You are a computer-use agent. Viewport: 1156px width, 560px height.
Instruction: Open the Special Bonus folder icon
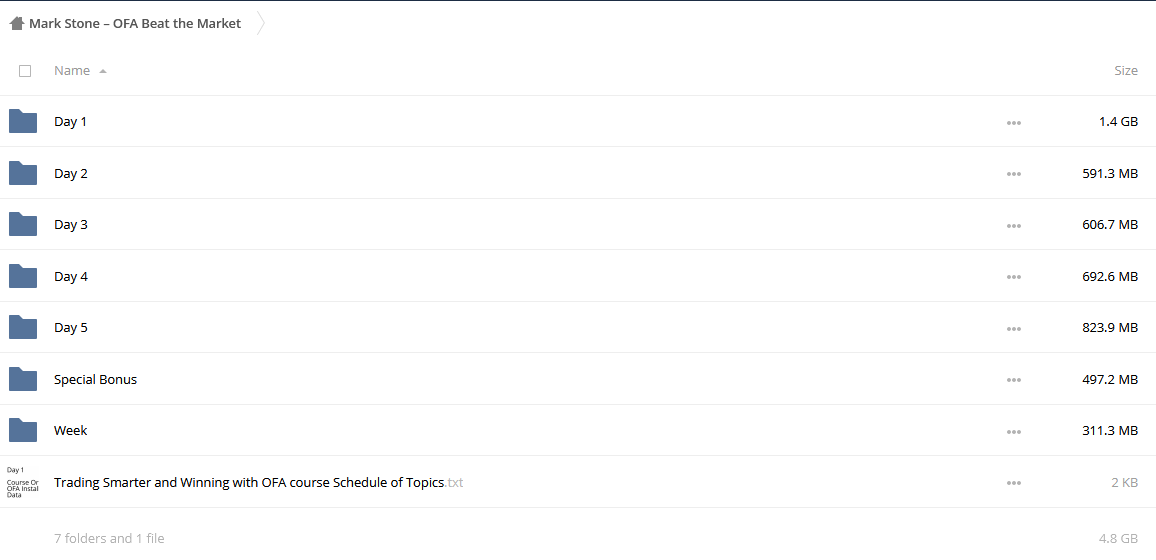coord(23,379)
